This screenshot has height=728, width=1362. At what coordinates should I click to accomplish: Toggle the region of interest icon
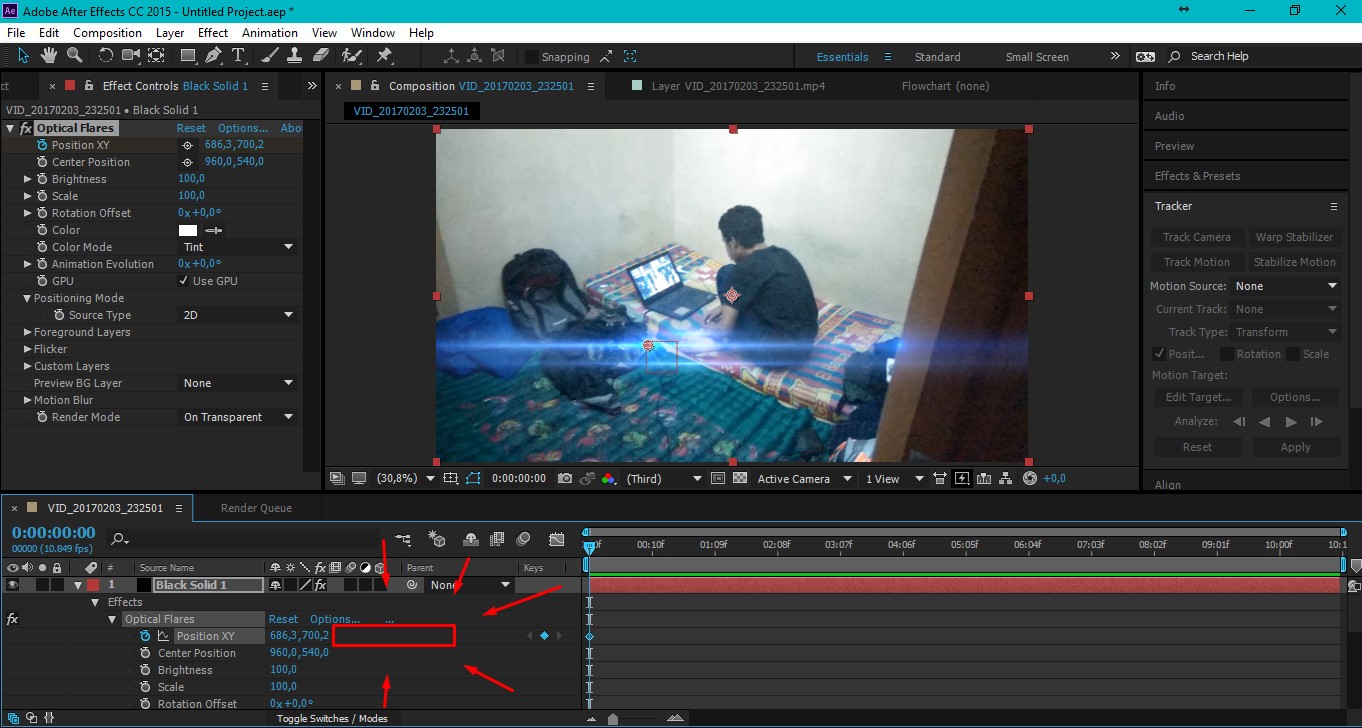point(718,479)
